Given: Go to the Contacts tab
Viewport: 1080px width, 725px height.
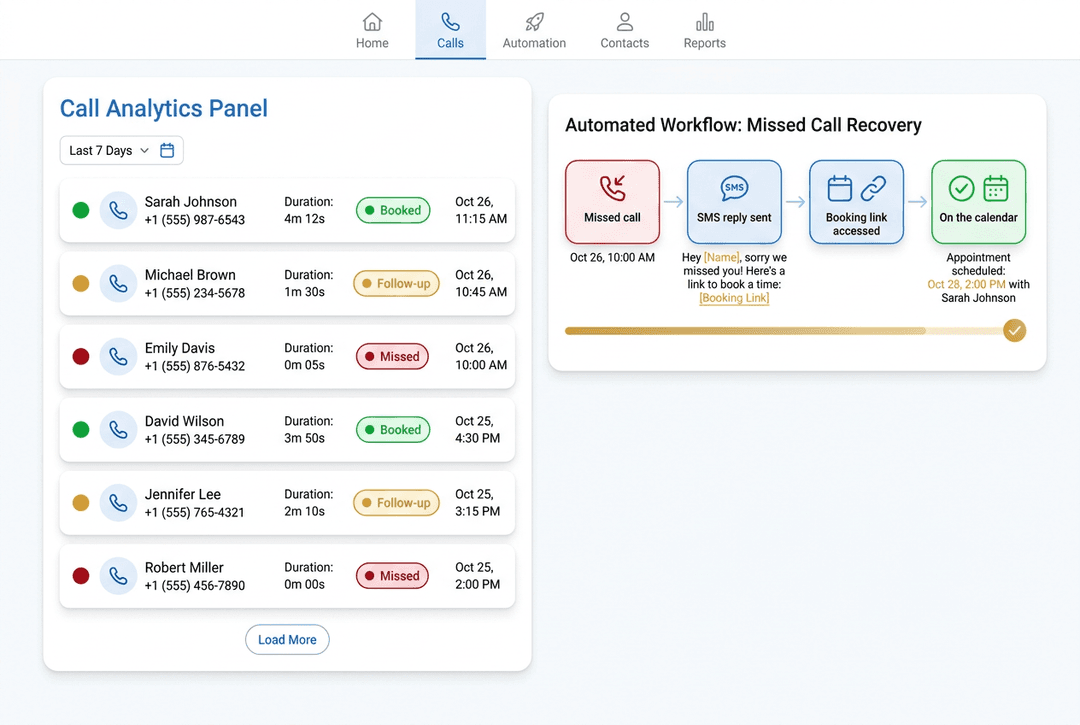Looking at the screenshot, I should click(625, 30).
